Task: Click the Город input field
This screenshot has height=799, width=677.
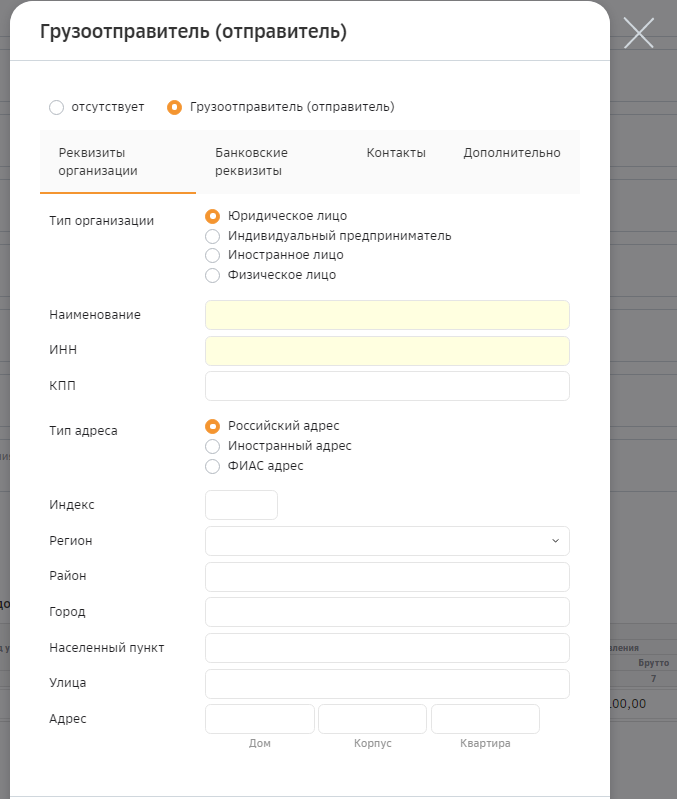Action: pyautogui.click(x=387, y=612)
